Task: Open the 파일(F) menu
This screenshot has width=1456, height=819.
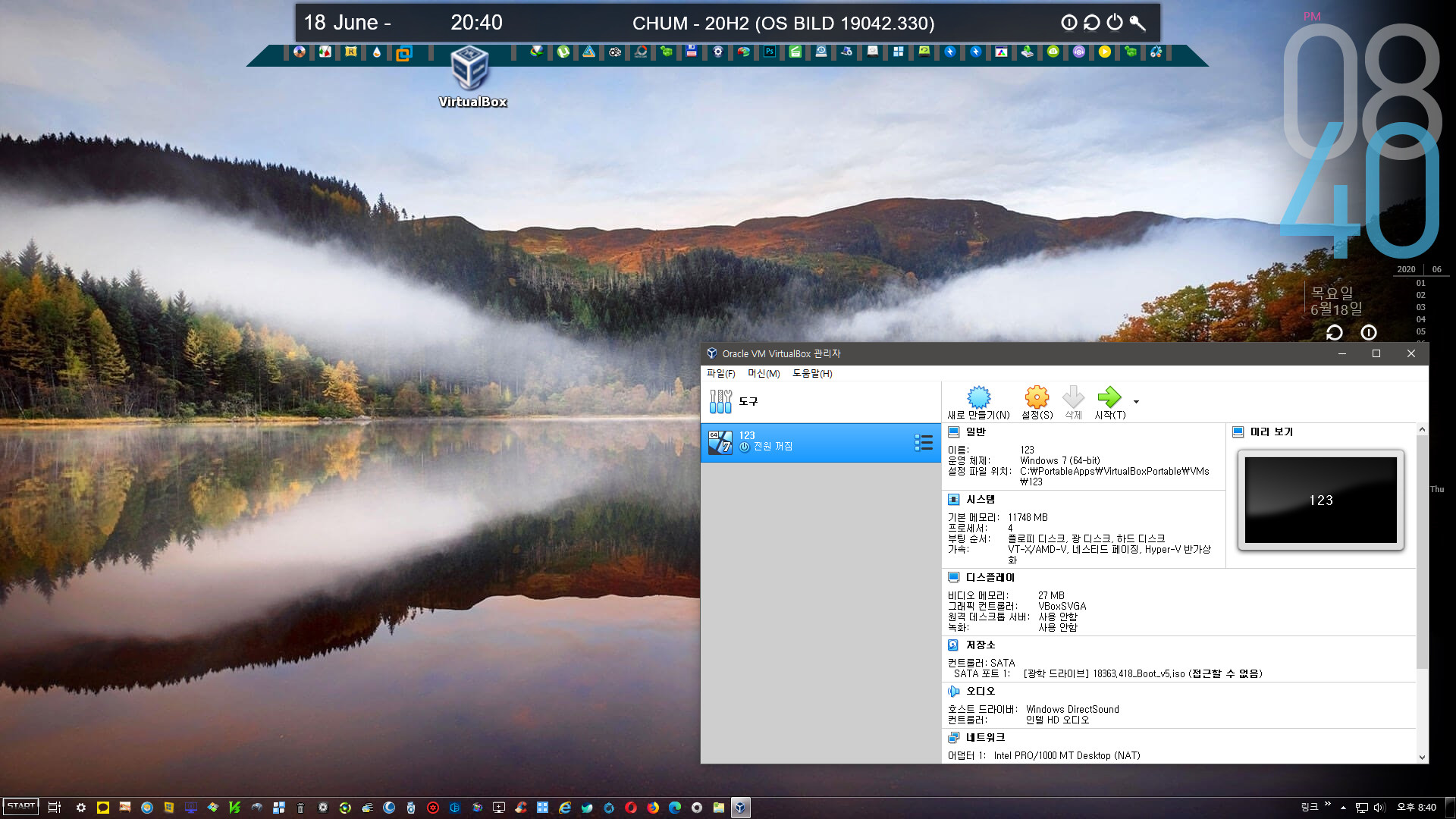Action: (x=720, y=374)
